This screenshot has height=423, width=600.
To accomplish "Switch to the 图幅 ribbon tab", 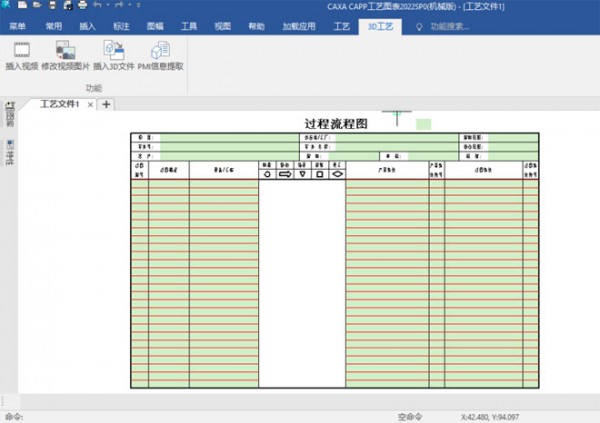I will (155, 26).
